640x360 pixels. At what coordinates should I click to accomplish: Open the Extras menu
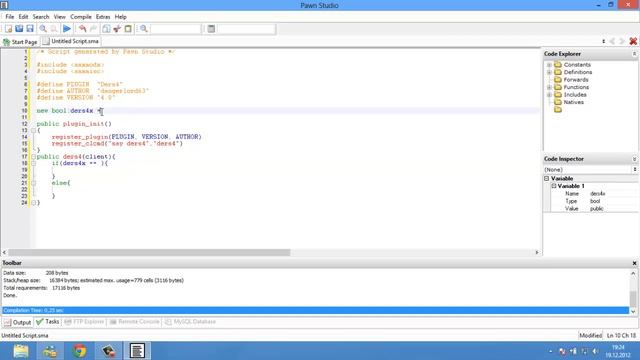(x=103, y=17)
